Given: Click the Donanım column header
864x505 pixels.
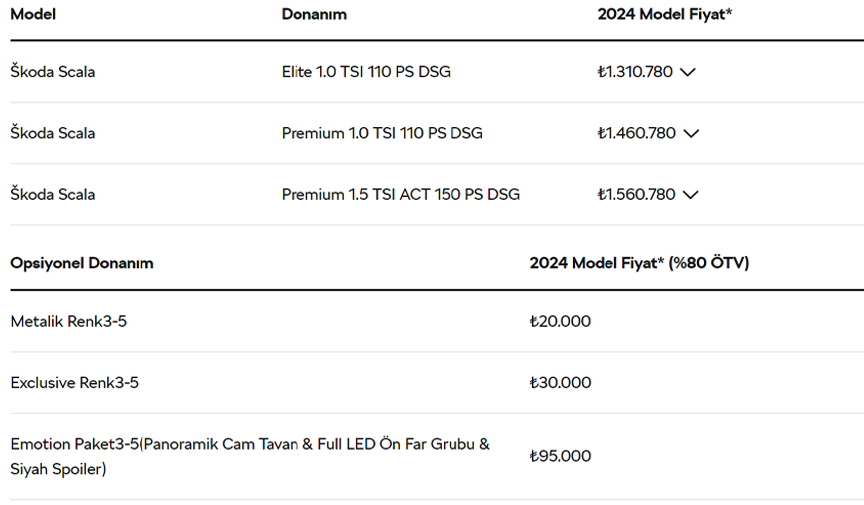Looking at the screenshot, I should coord(314,14).
